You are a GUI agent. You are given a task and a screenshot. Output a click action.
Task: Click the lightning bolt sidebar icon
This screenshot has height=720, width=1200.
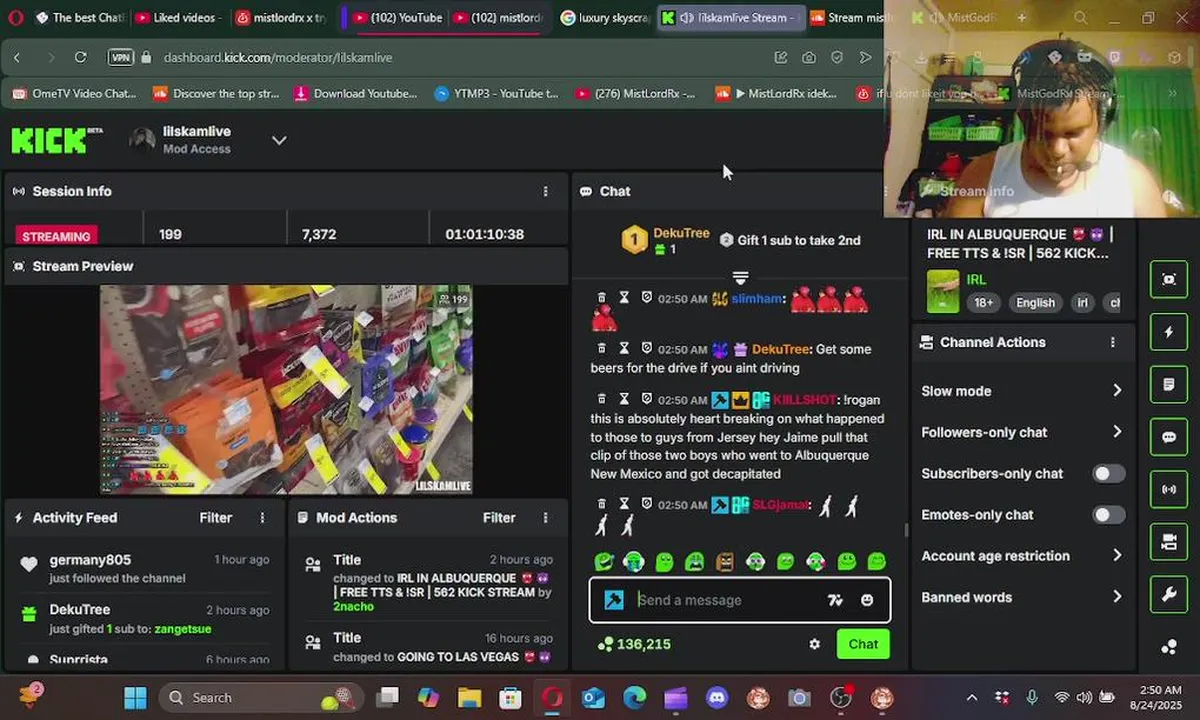(1169, 332)
